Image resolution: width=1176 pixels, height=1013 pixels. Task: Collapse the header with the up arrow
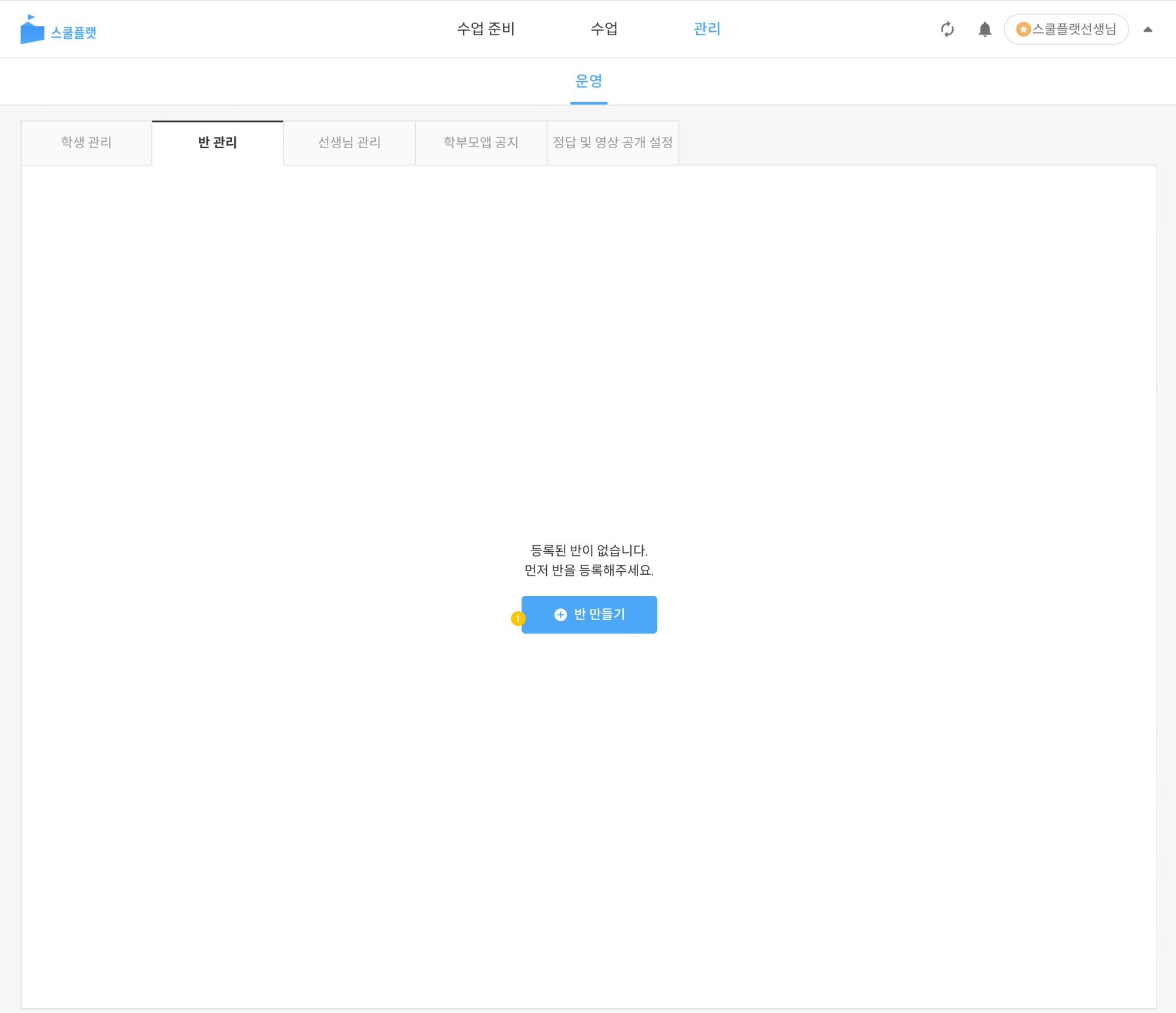(x=1147, y=29)
